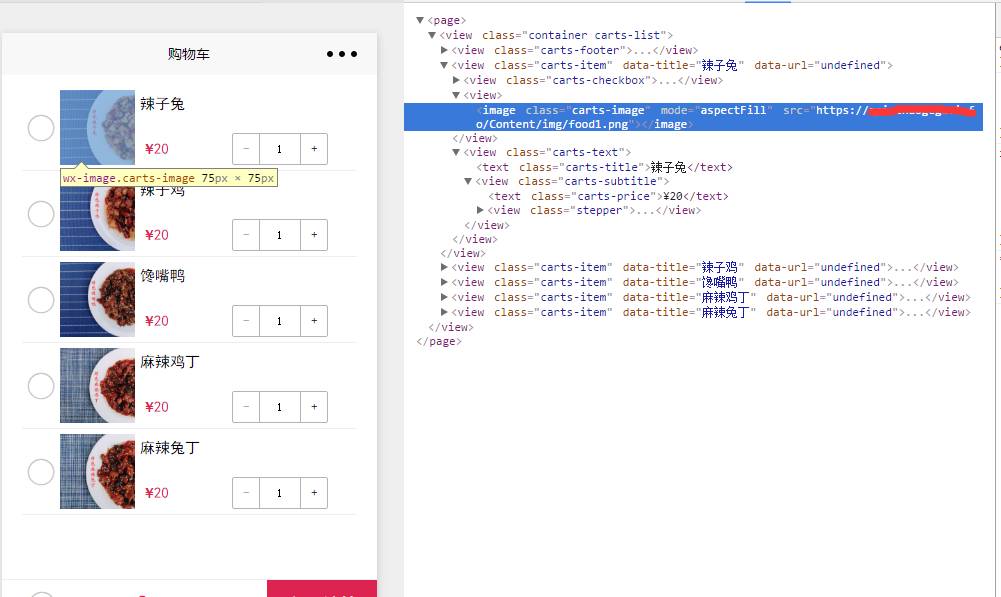Select the 辣子兔 item radio button
The height and width of the screenshot is (597, 1001).
[x=41, y=128]
